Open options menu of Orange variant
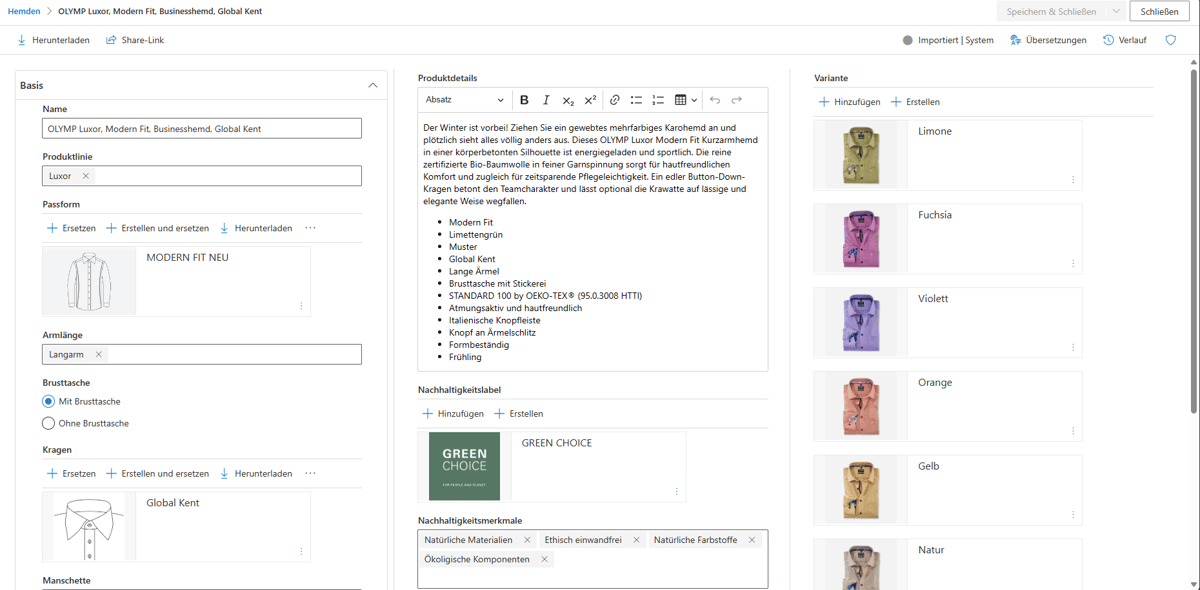 (1073, 431)
